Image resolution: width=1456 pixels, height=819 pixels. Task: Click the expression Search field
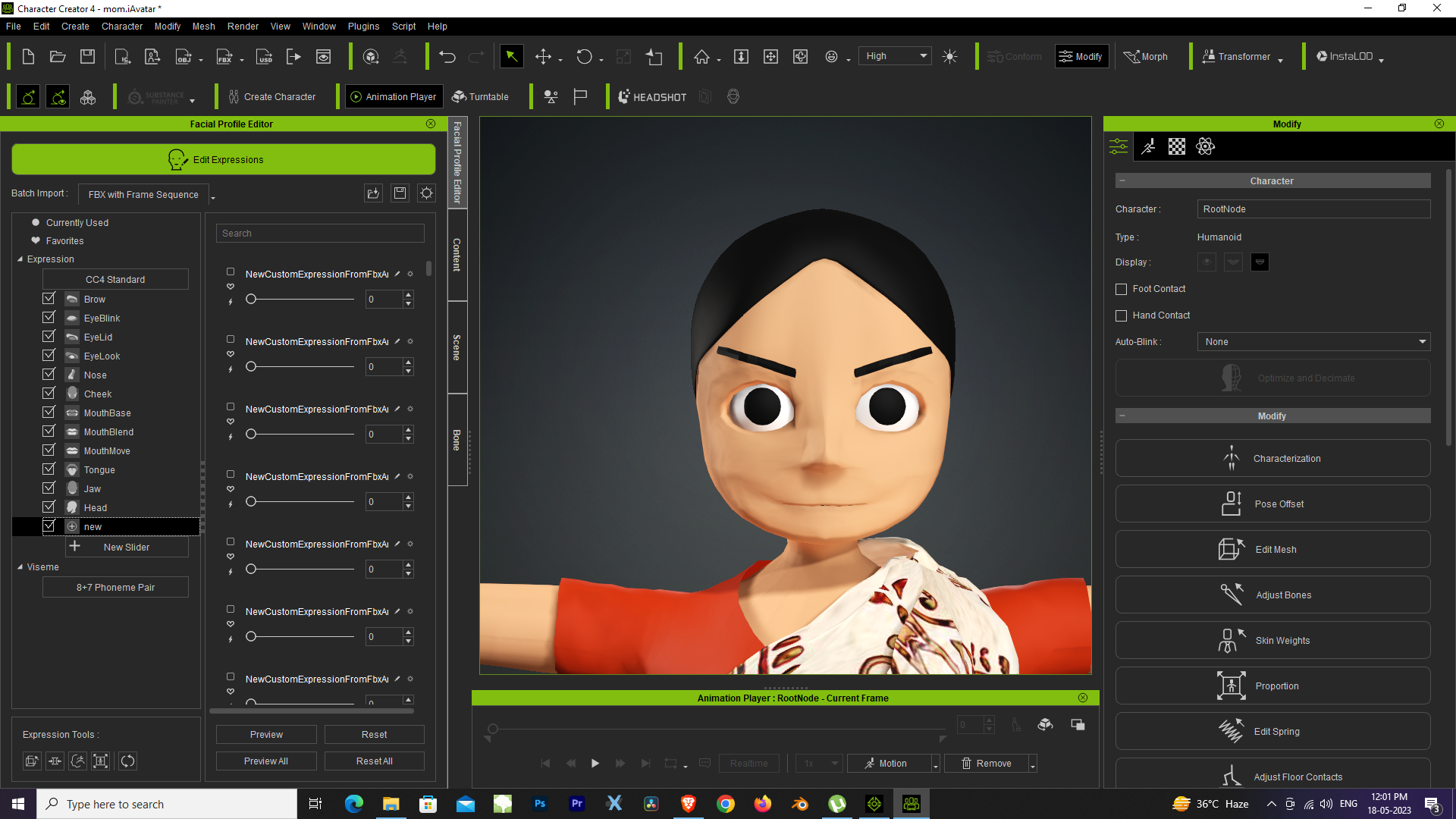click(320, 234)
